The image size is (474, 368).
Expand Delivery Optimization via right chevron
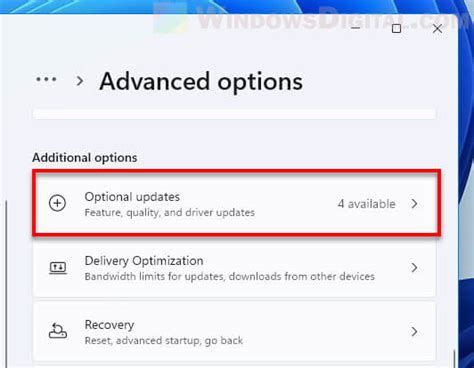(x=414, y=267)
